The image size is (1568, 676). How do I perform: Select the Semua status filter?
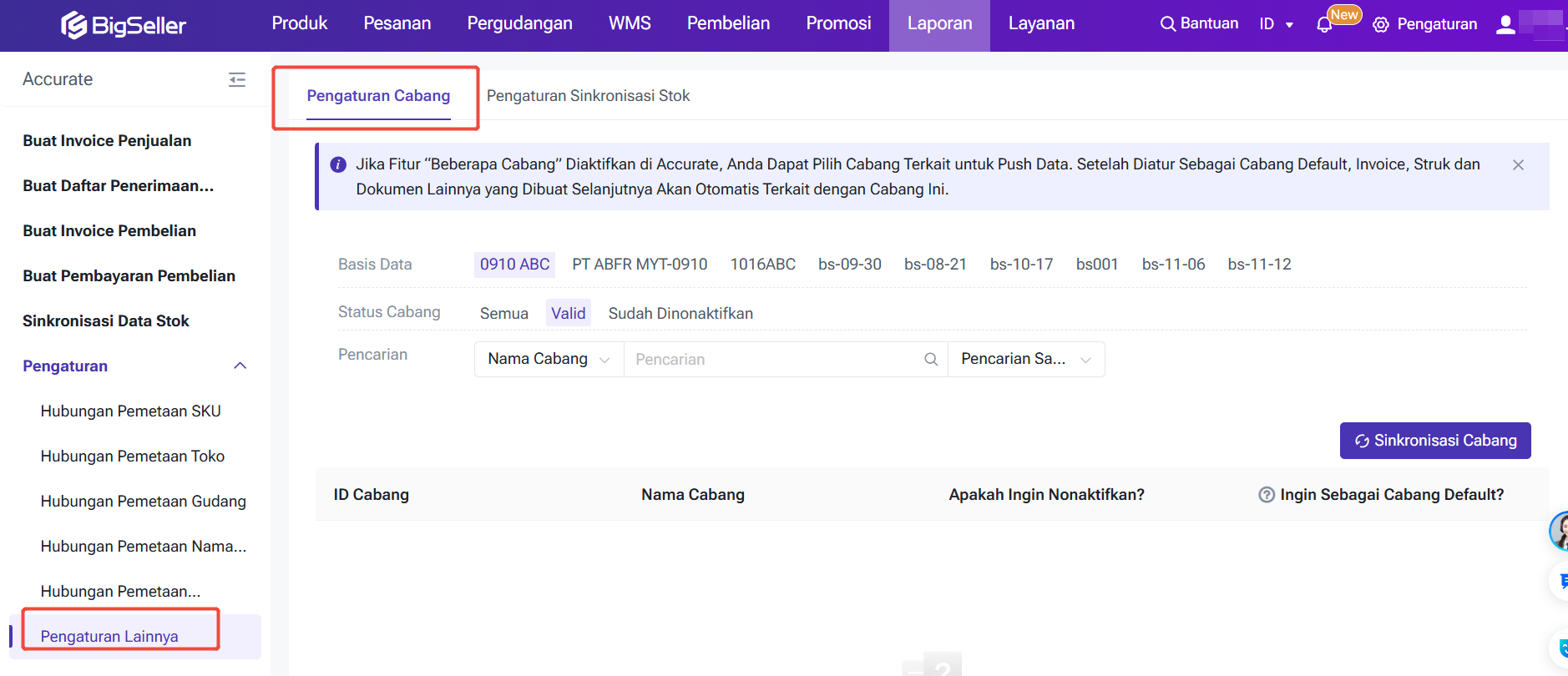503,314
